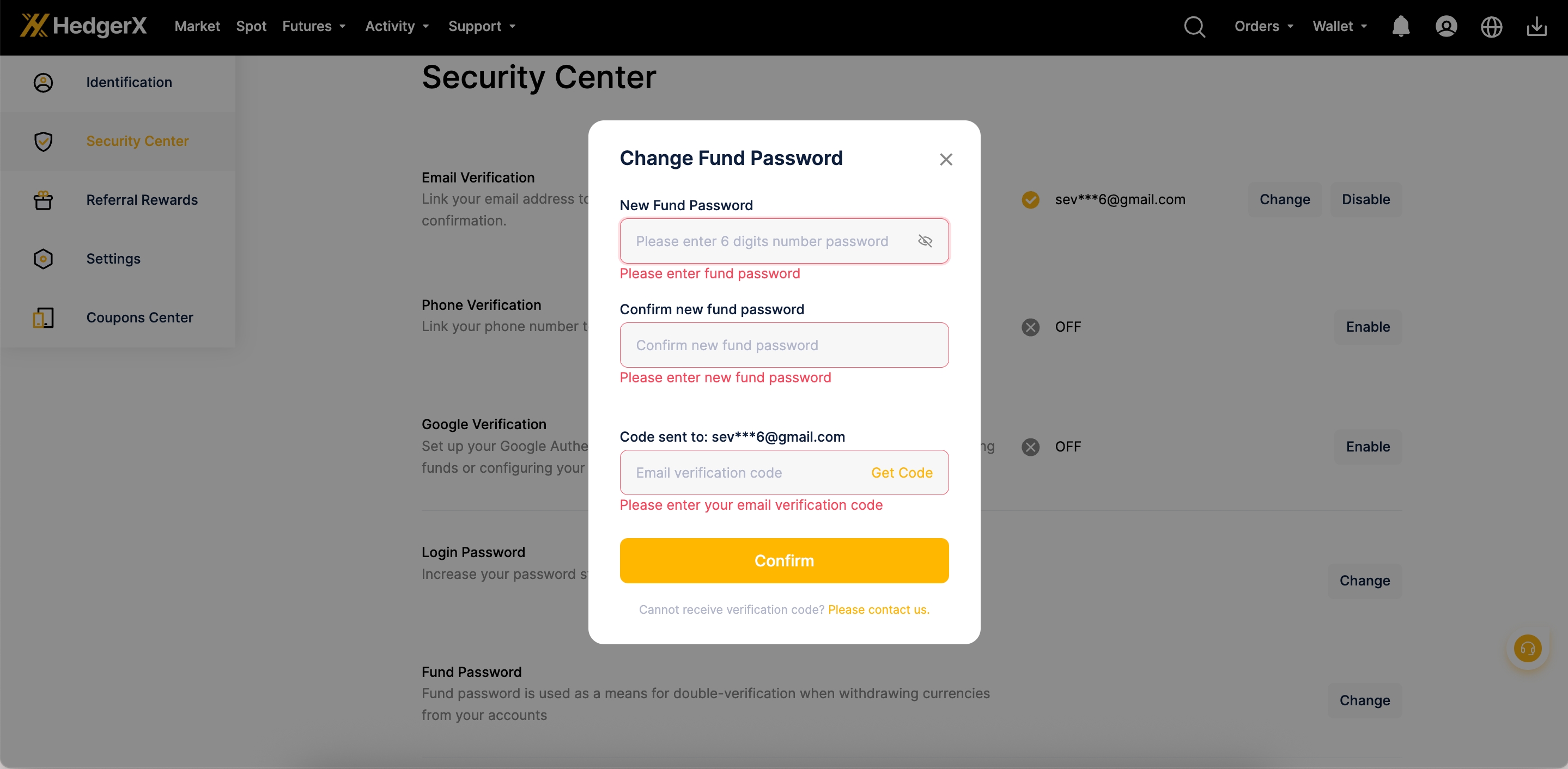Click the globe language icon
1568x769 pixels.
1491,27
